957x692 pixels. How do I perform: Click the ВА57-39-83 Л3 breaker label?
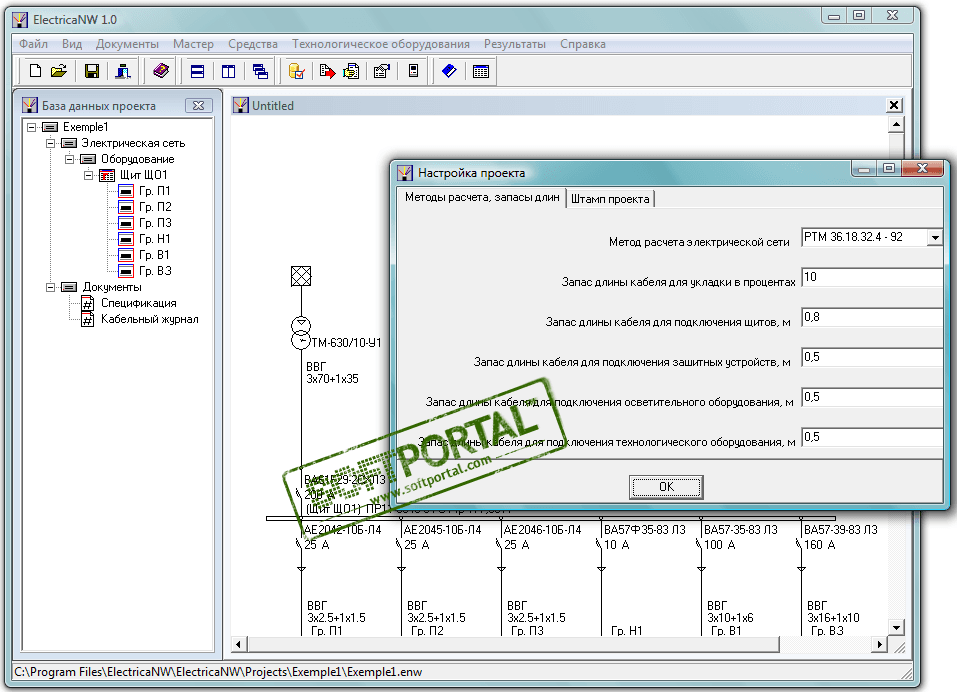[840, 530]
